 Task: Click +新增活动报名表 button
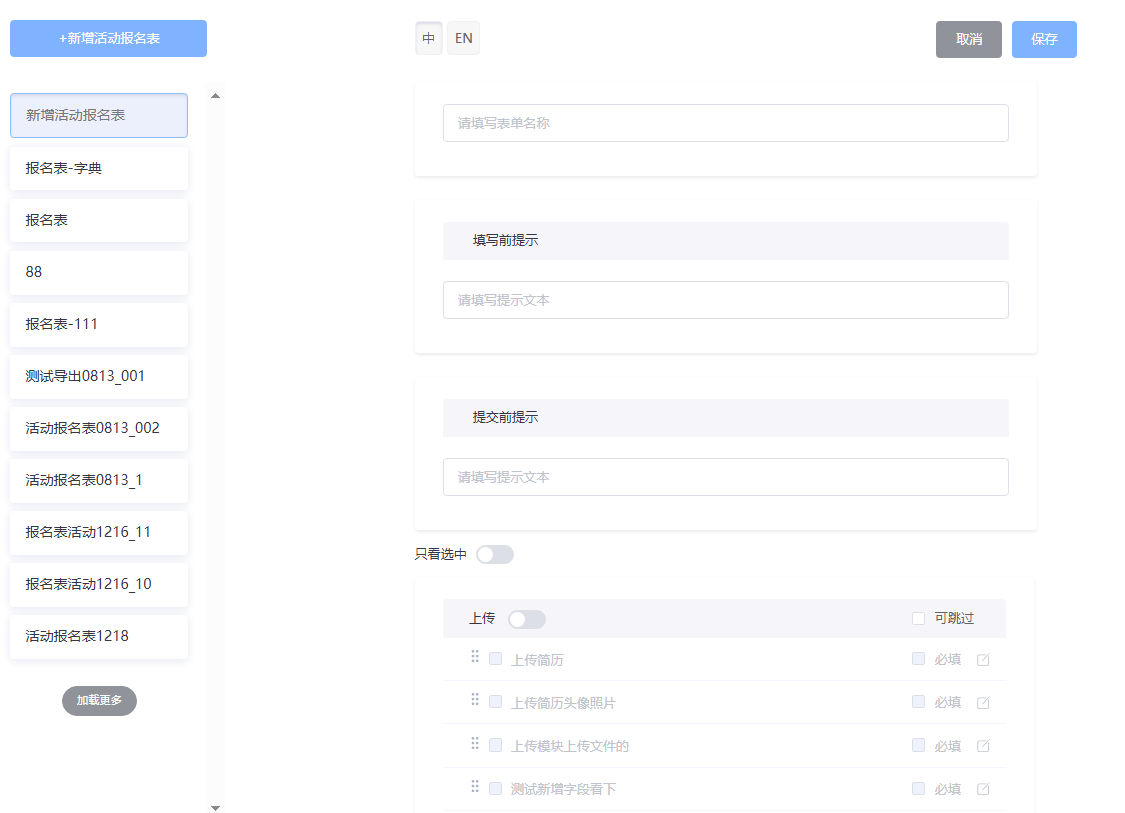point(108,39)
